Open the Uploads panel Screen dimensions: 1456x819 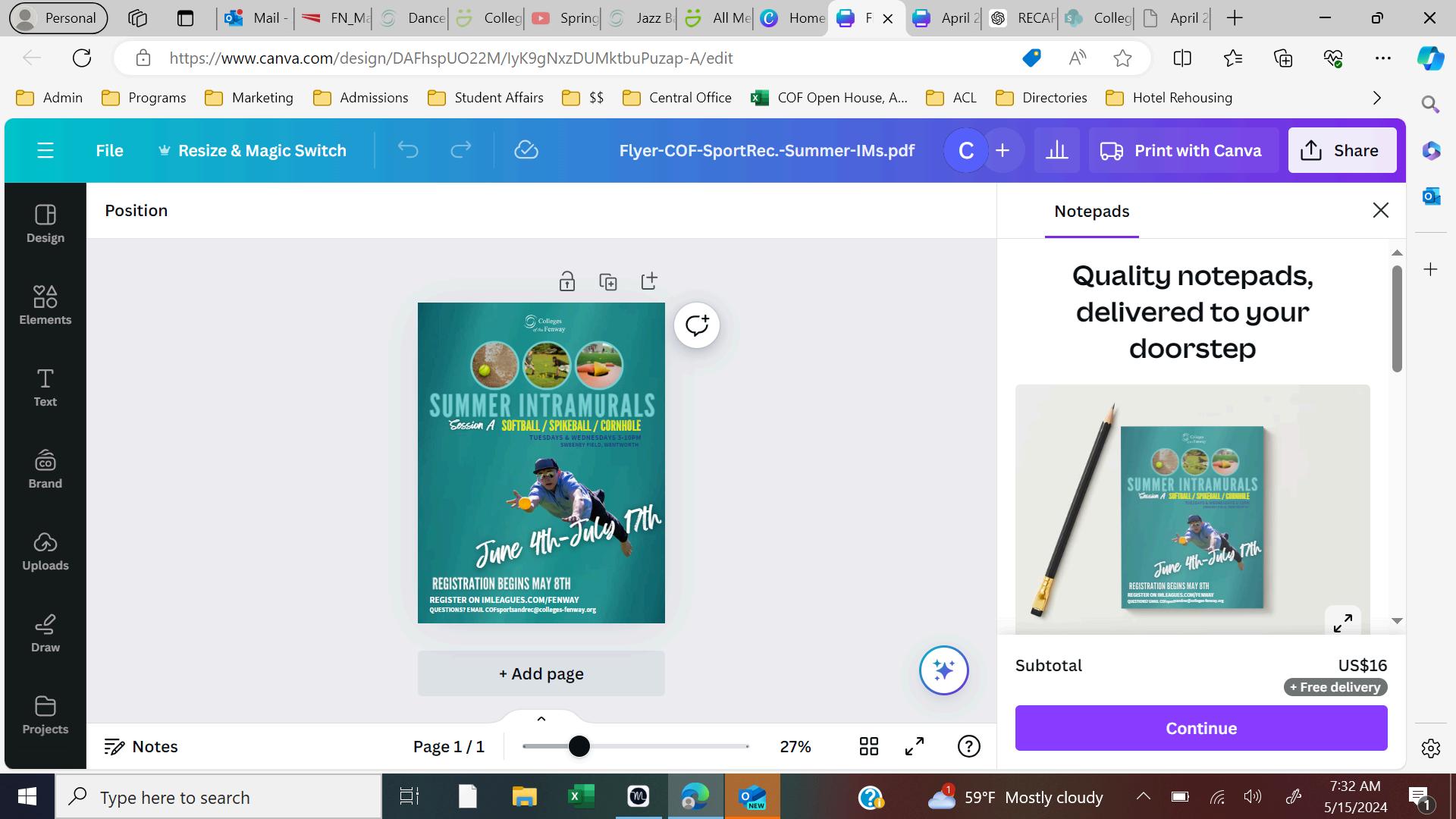coord(45,551)
